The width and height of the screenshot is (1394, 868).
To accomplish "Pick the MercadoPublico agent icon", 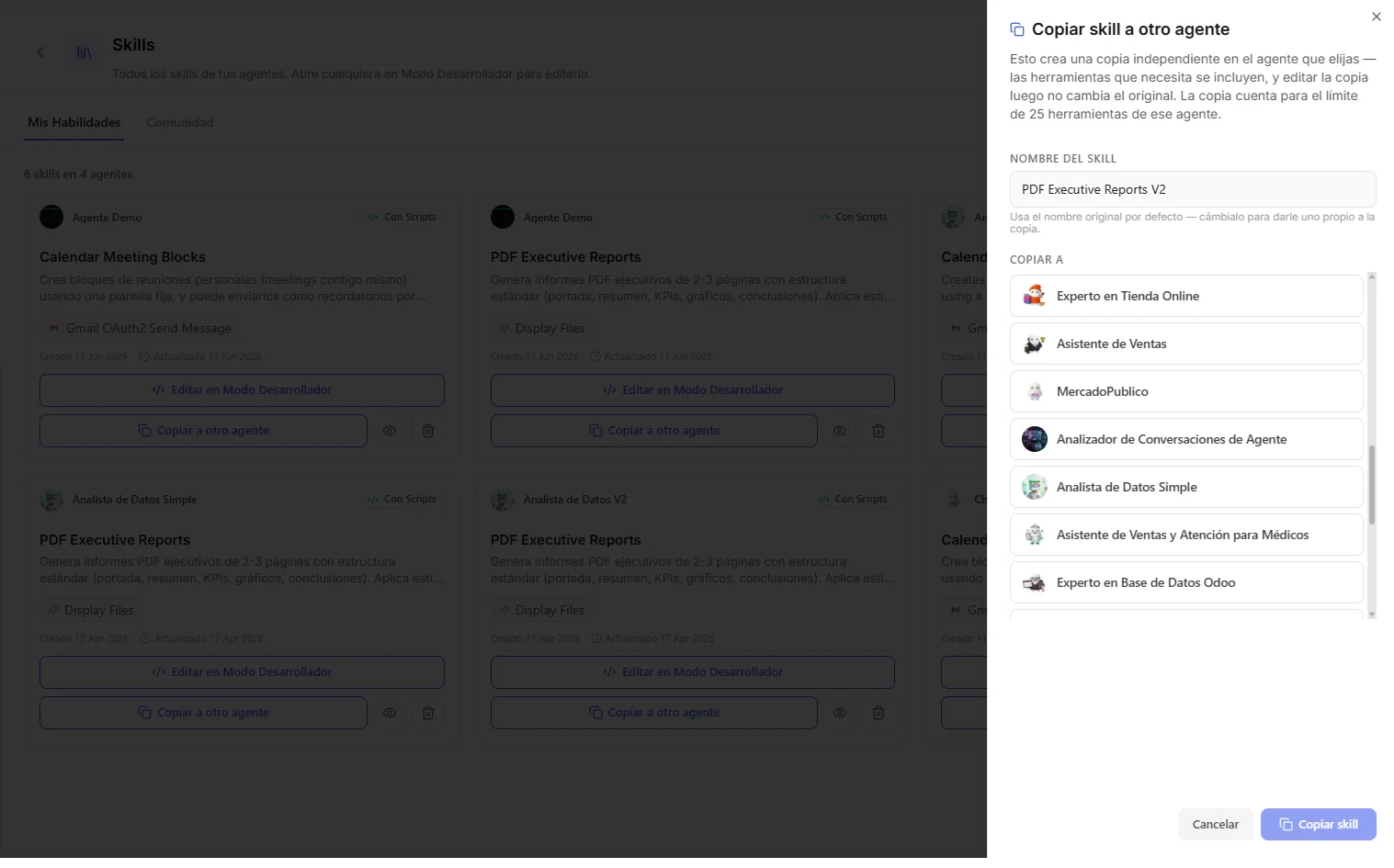I will point(1035,391).
